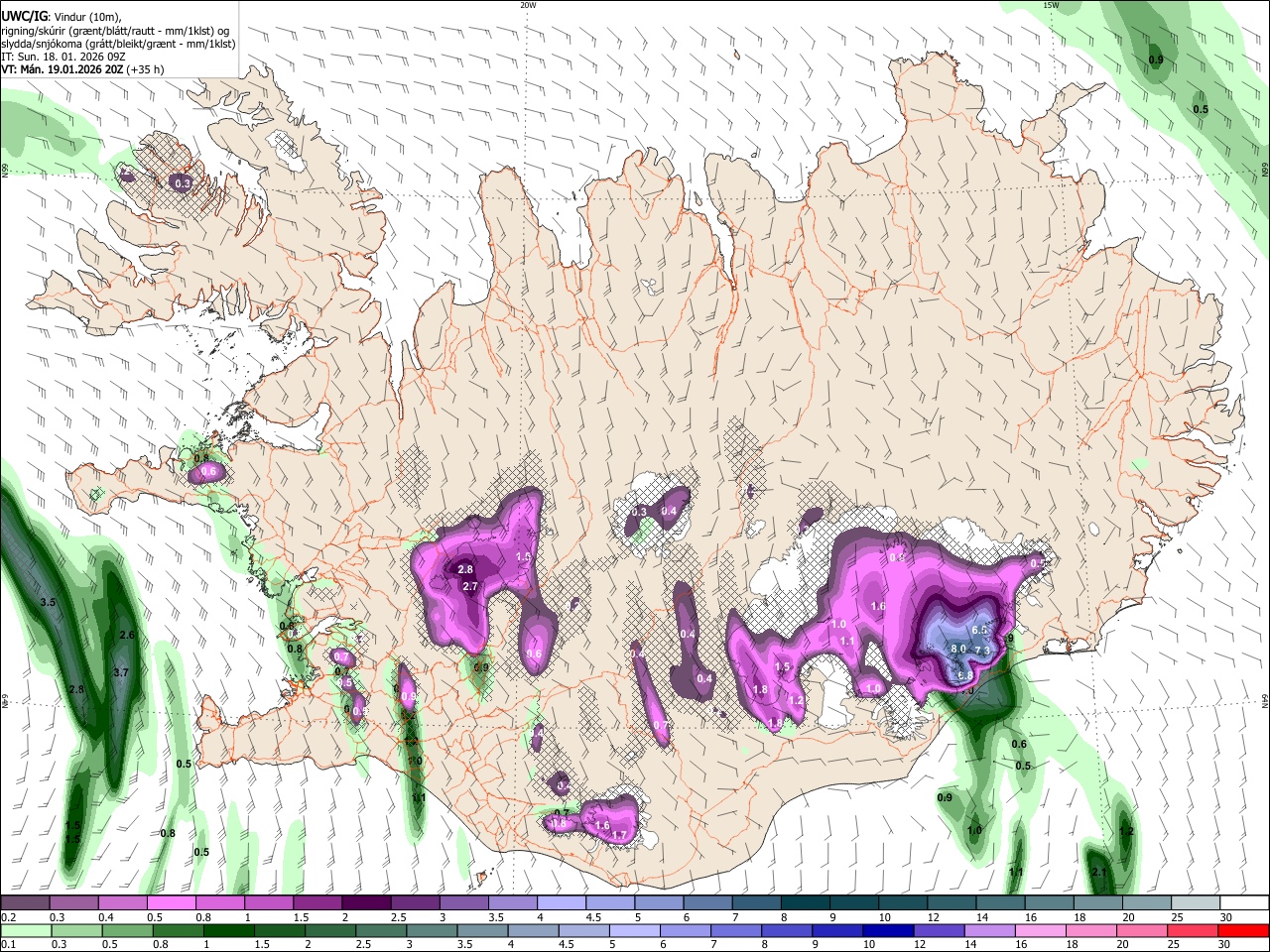Click the 2.1 rain value off the southeast coast

[1098, 872]
